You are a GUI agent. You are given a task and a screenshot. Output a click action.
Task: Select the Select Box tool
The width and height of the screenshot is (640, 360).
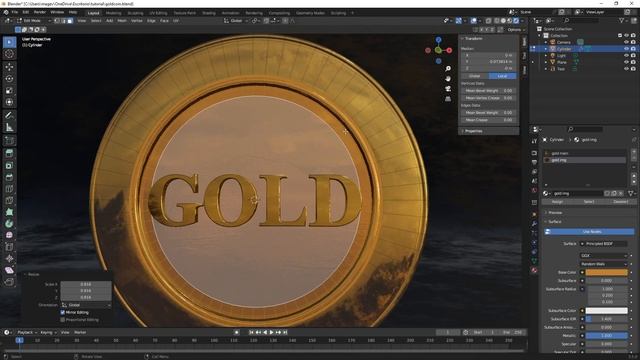pyautogui.click(x=9, y=42)
